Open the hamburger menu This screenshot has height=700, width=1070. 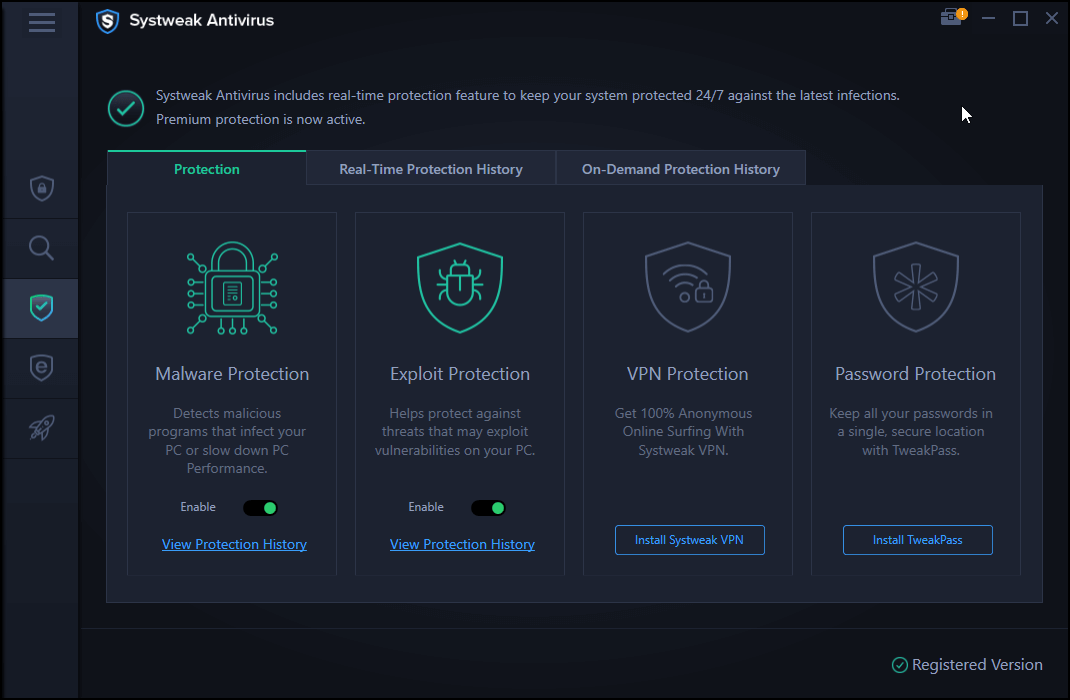coord(41,21)
